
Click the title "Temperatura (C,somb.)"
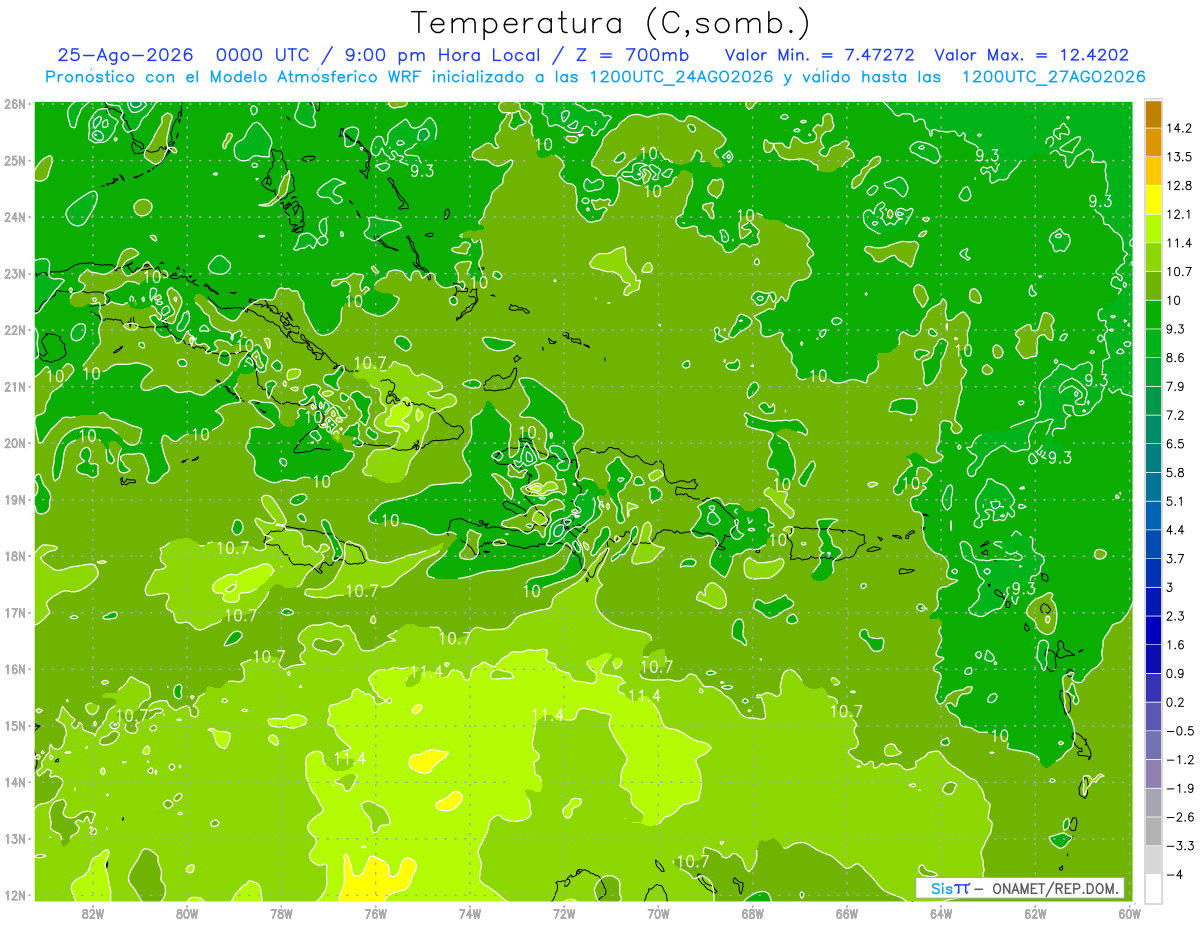click(611, 23)
